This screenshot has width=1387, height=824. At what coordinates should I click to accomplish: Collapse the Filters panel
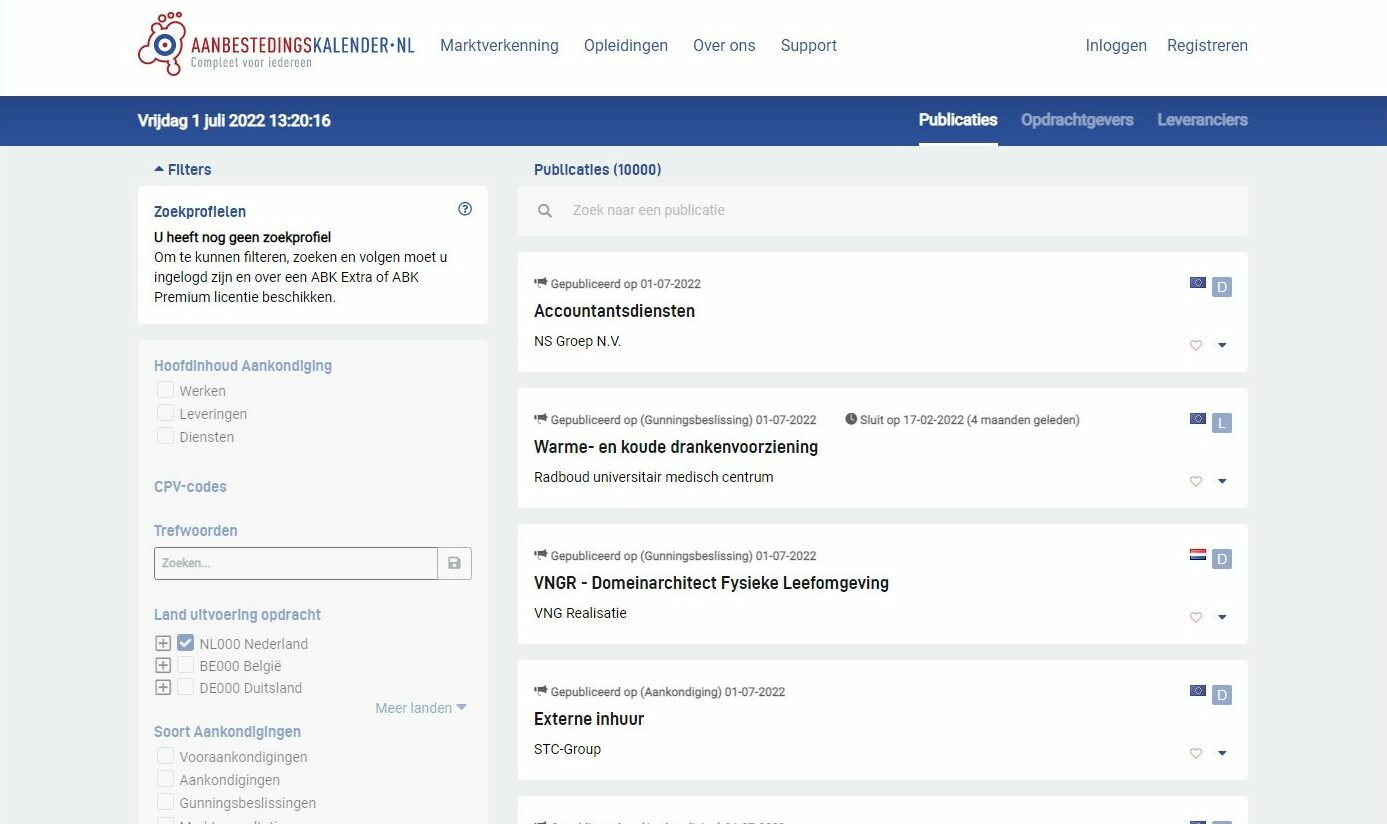tap(183, 170)
